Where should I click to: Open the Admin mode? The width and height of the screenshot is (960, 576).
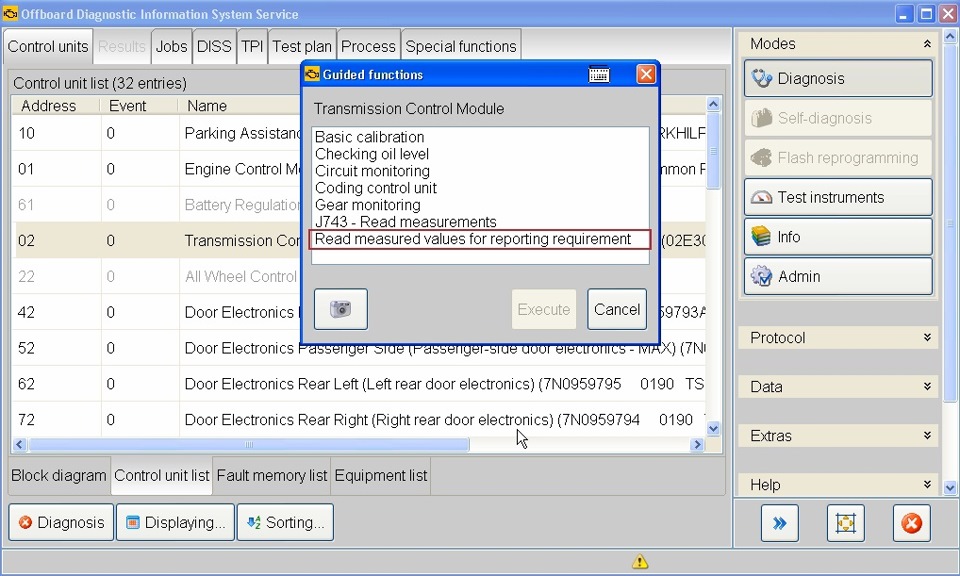[x=838, y=277]
